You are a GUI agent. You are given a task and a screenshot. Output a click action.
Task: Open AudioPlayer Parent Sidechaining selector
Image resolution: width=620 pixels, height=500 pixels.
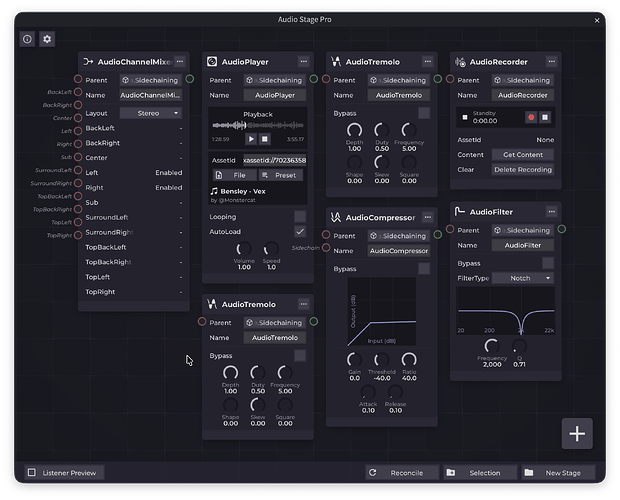[275, 80]
